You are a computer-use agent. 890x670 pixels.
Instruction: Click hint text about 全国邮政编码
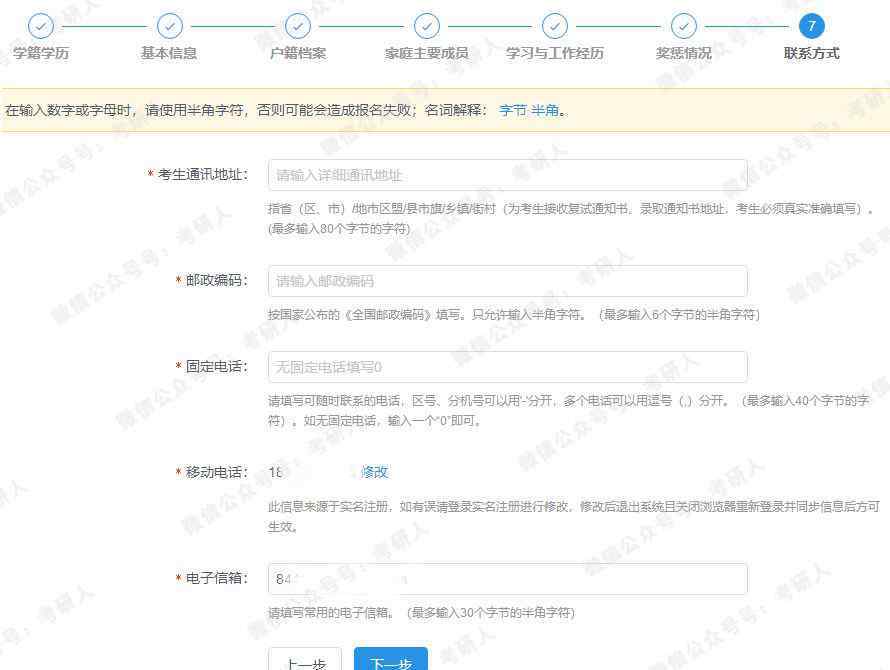tap(514, 315)
